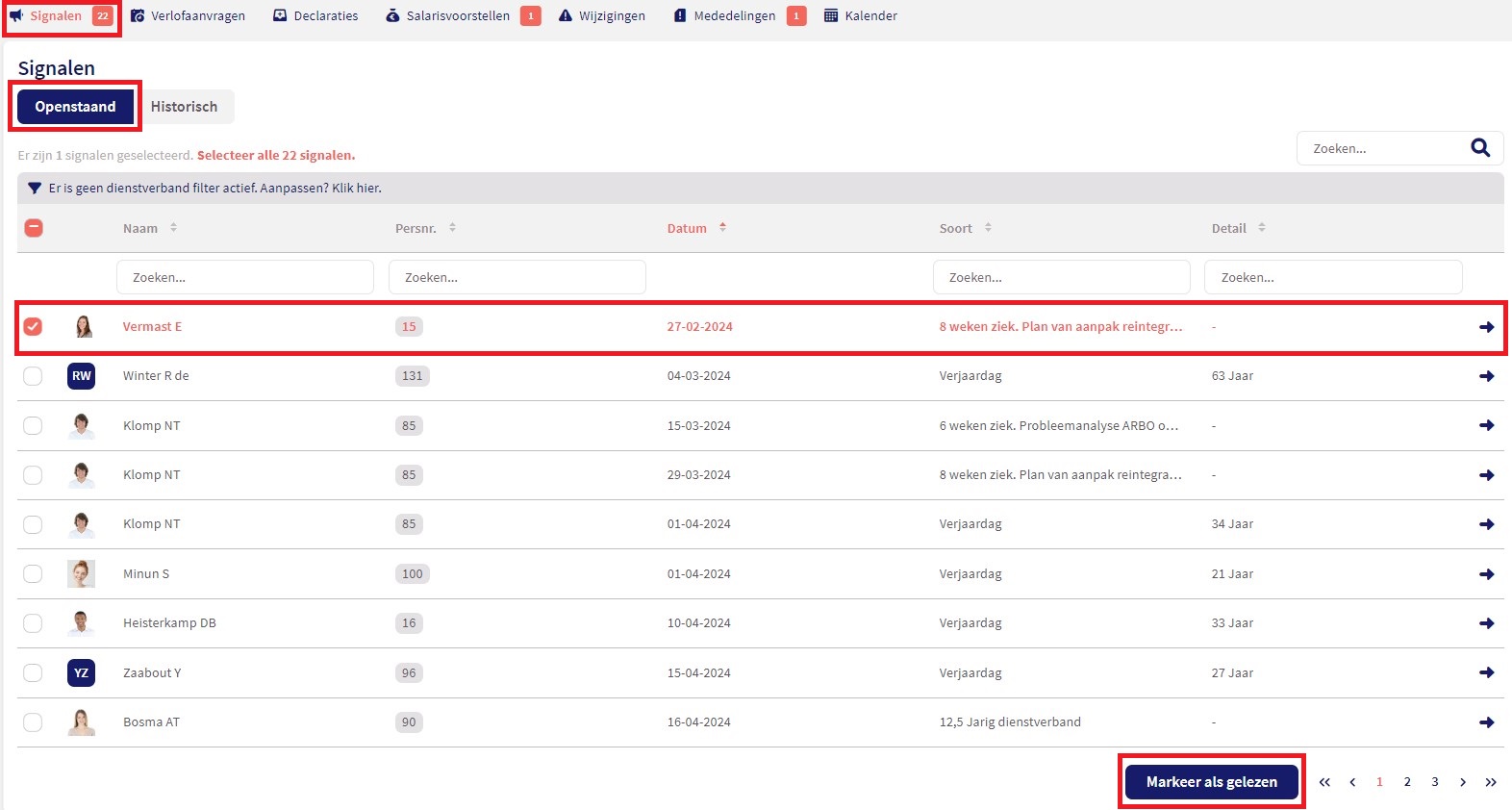Uncheck the Vermast E checkbox
Screen dimensions: 1512x810
click(34, 327)
